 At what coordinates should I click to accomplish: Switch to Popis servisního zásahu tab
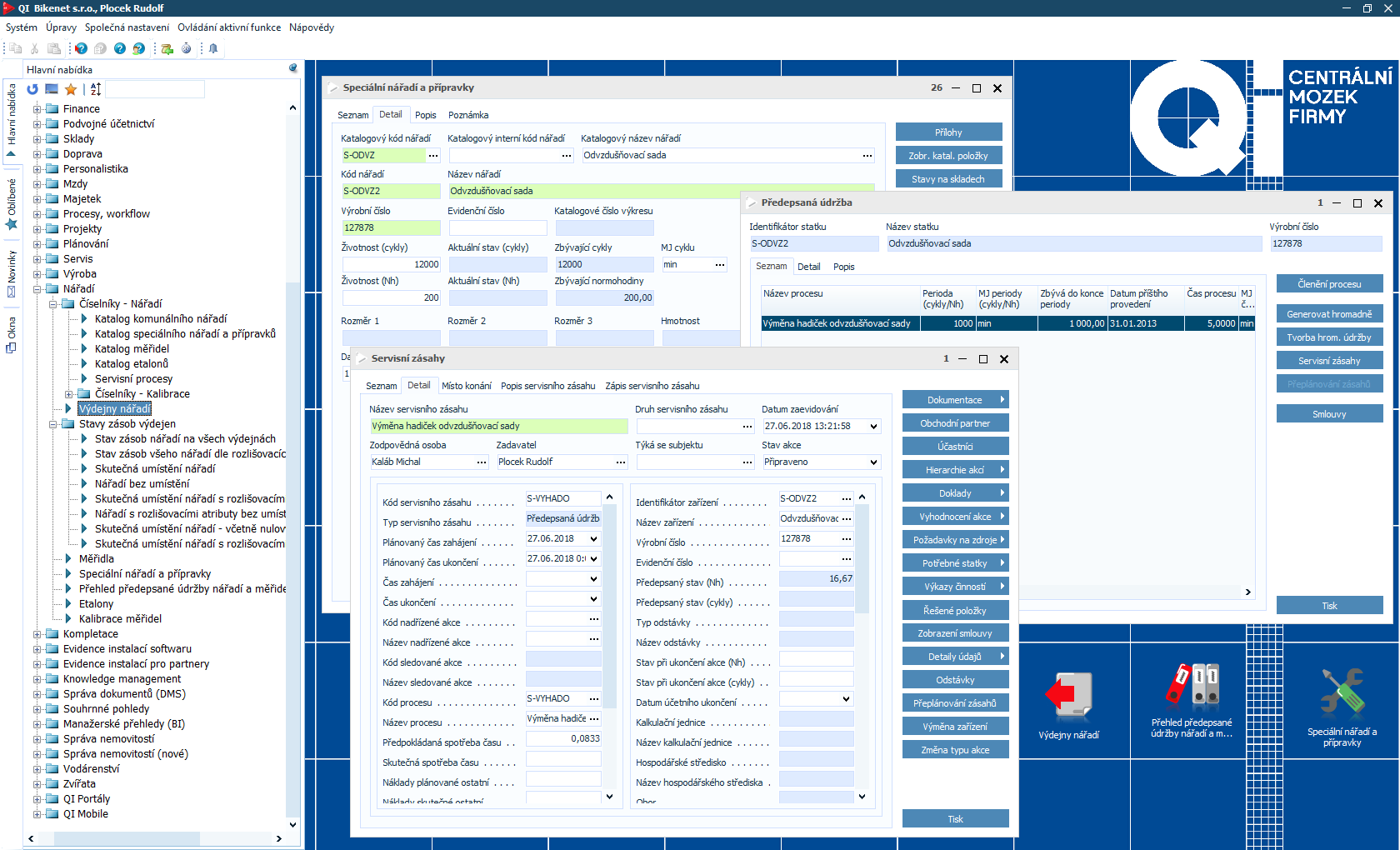click(x=547, y=386)
